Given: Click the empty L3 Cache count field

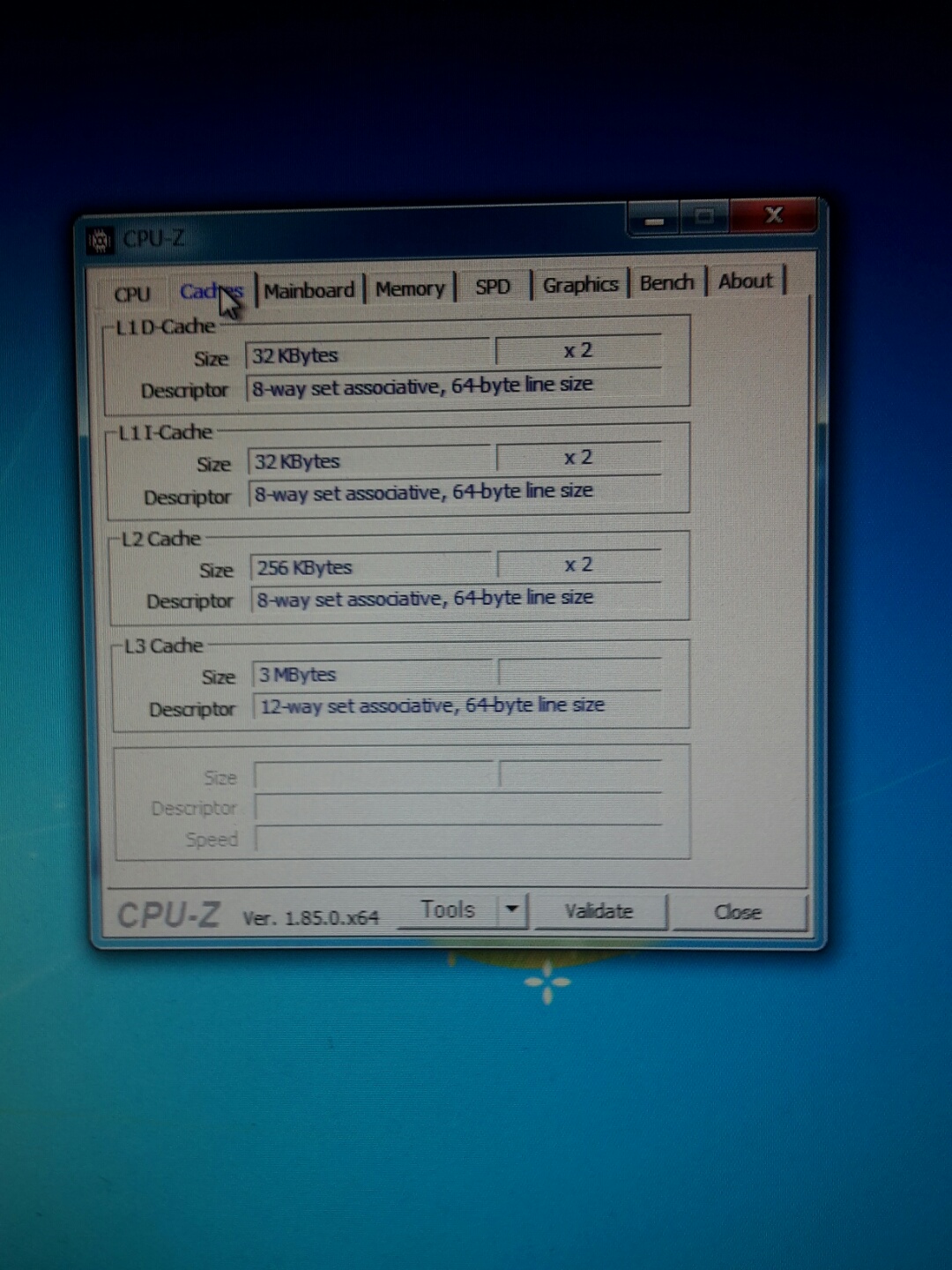Looking at the screenshot, I should pyautogui.click(x=580, y=672).
